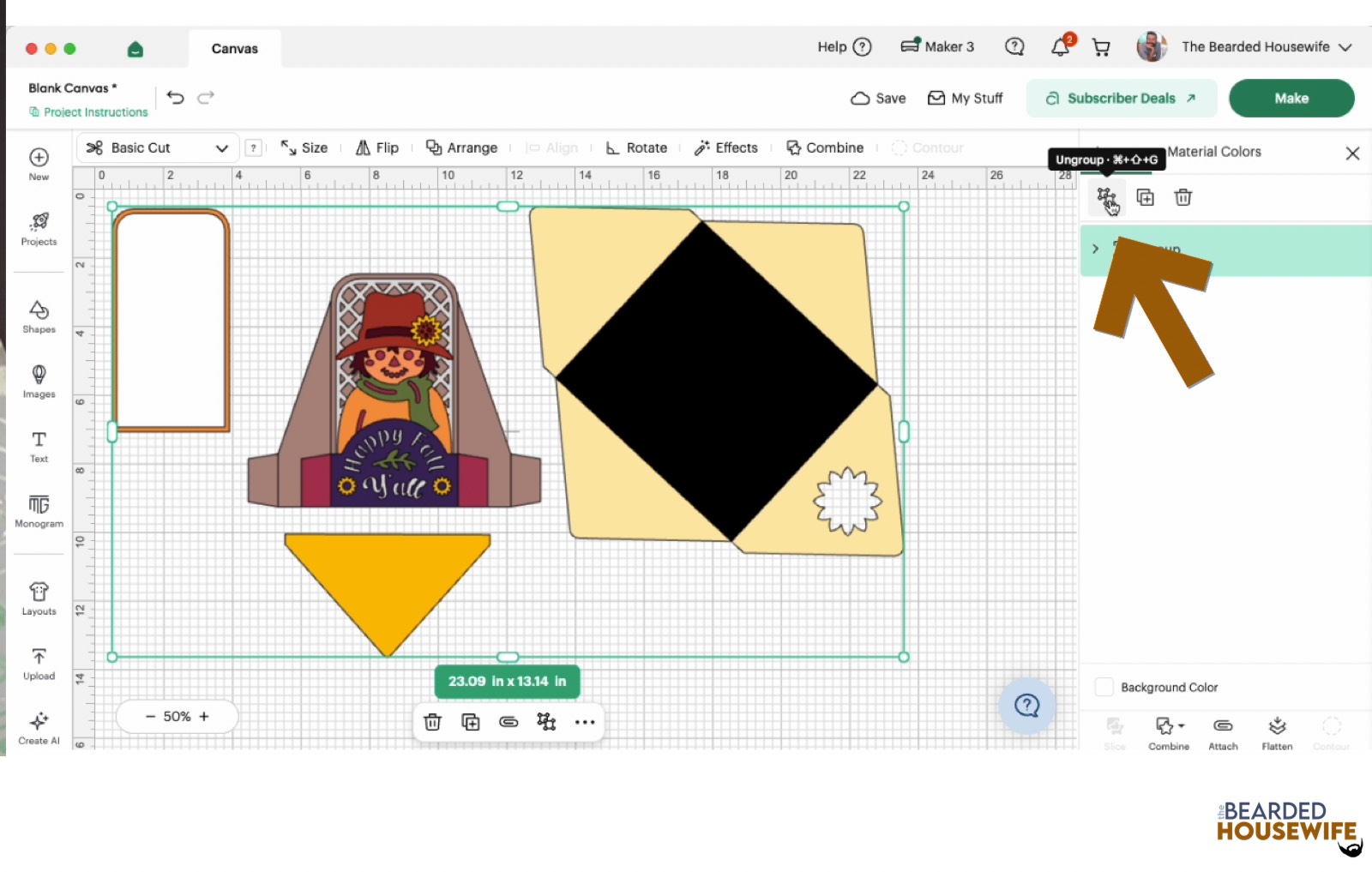Viewport: 1372px width, 872px height.
Task: Click Flatten in the bottom layers bar
Action: point(1277,733)
